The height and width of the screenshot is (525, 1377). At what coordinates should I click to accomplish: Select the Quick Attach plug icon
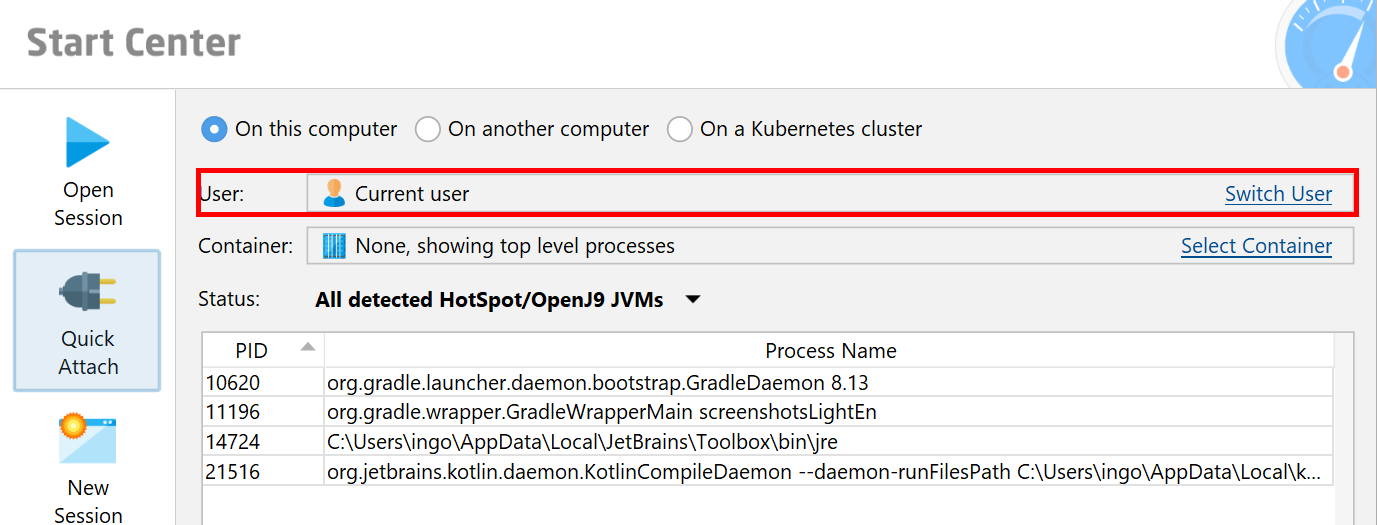pyautogui.click(x=87, y=292)
